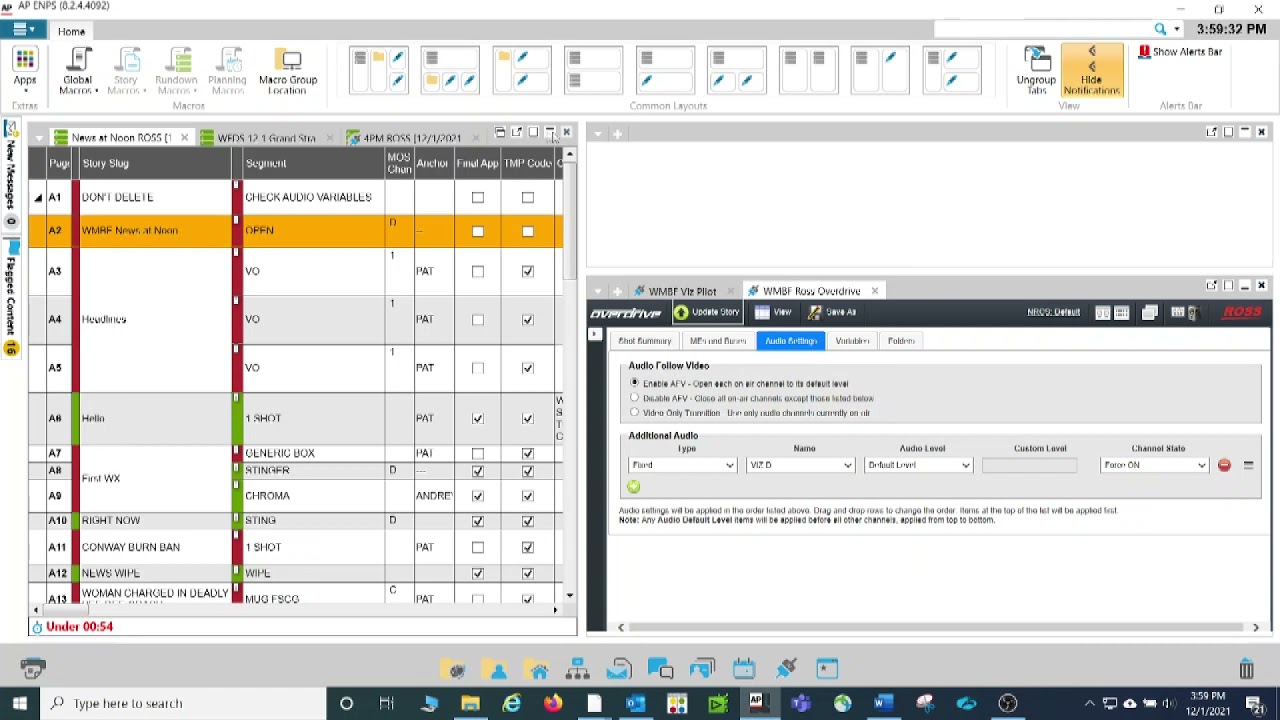Screen dimensions: 1280x720
Task: Open the Audio Level dropdown
Action: (x=918, y=465)
